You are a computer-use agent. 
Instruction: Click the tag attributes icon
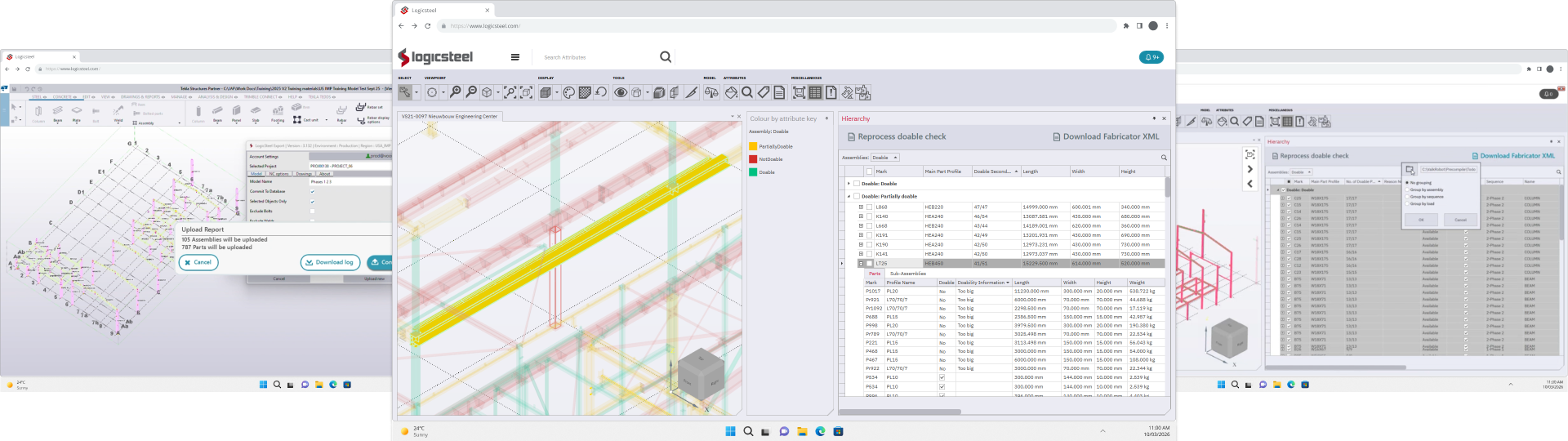763,93
